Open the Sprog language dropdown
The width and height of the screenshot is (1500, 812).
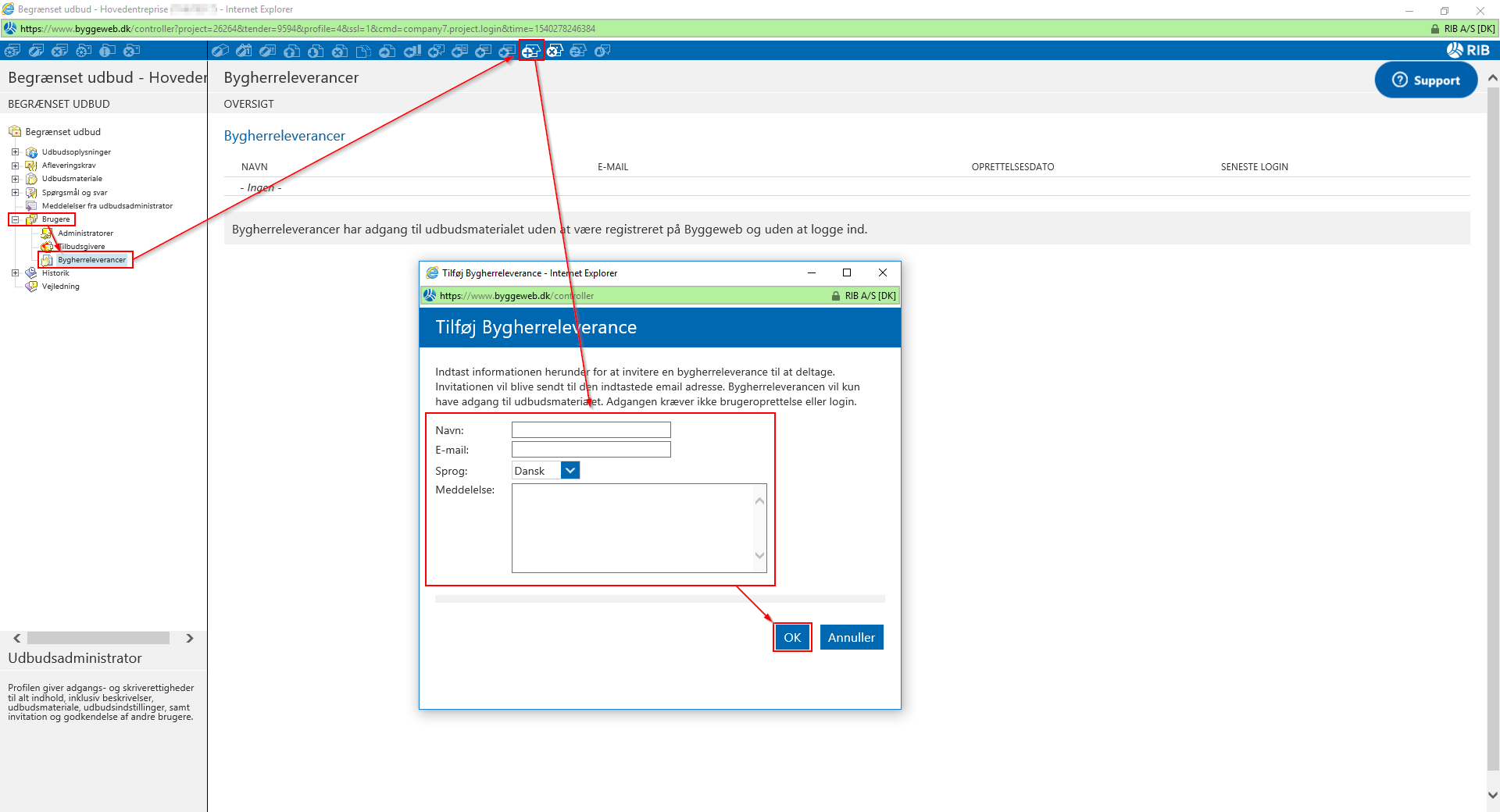[570, 471]
